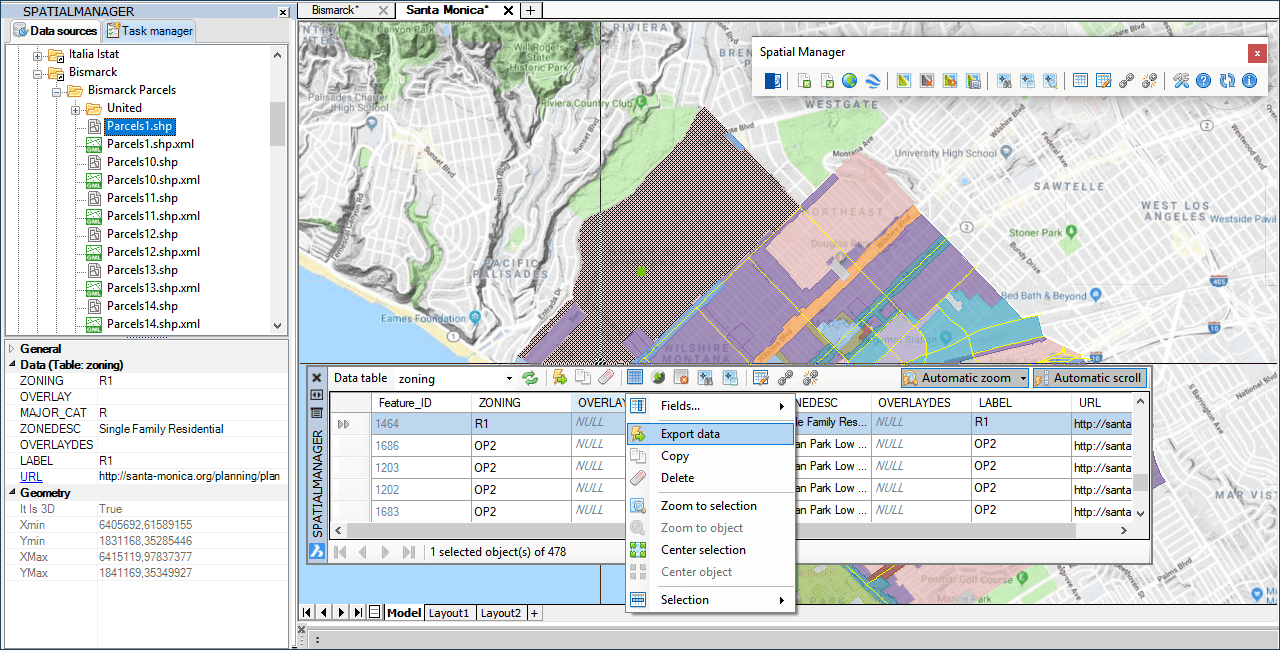Click the green refresh icon beside zoning dropdown
Screen dimensions: 1280x650
click(x=530, y=378)
